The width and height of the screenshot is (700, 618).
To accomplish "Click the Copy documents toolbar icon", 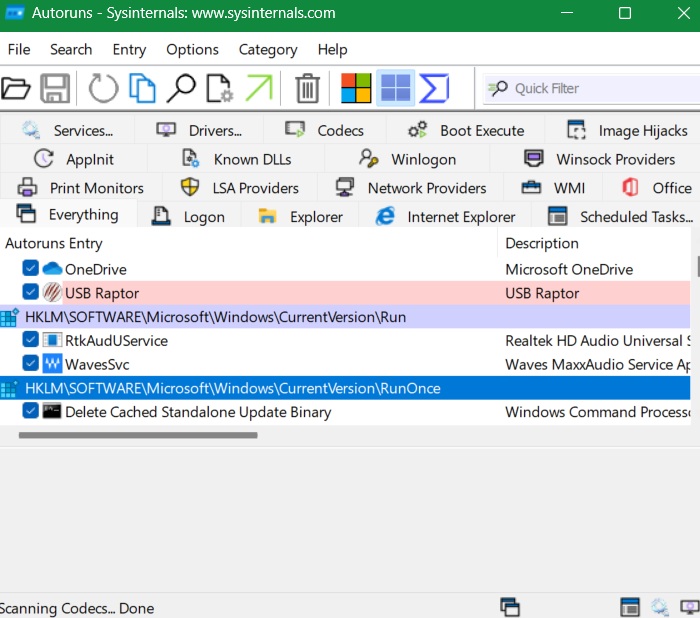I will 142,88.
